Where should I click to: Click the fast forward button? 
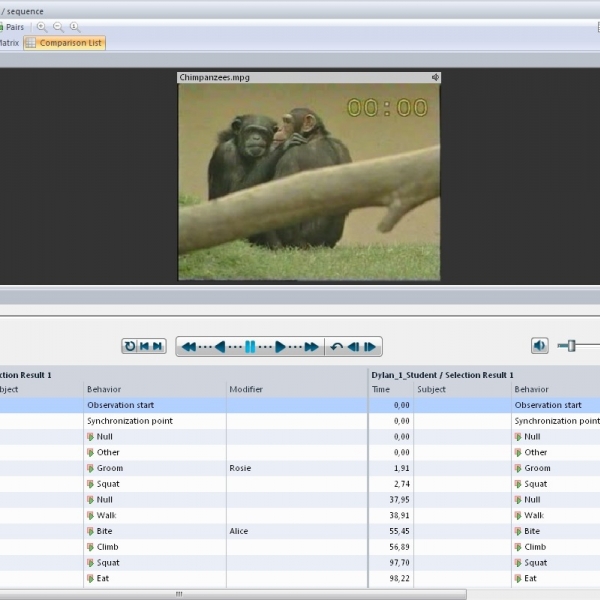pyautogui.click(x=311, y=347)
